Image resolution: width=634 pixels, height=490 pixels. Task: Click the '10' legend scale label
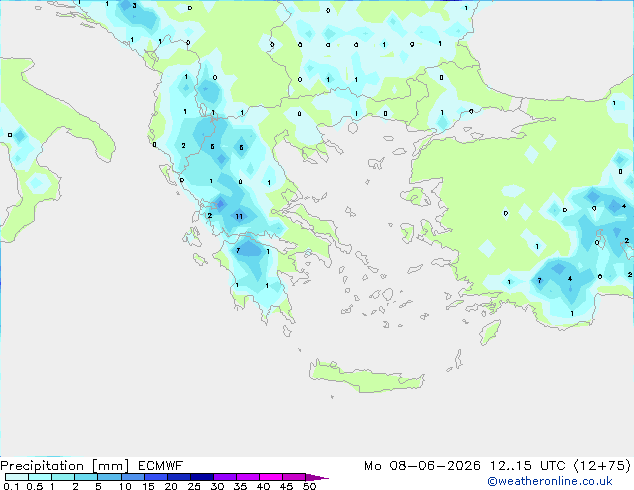[x=125, y=486]
